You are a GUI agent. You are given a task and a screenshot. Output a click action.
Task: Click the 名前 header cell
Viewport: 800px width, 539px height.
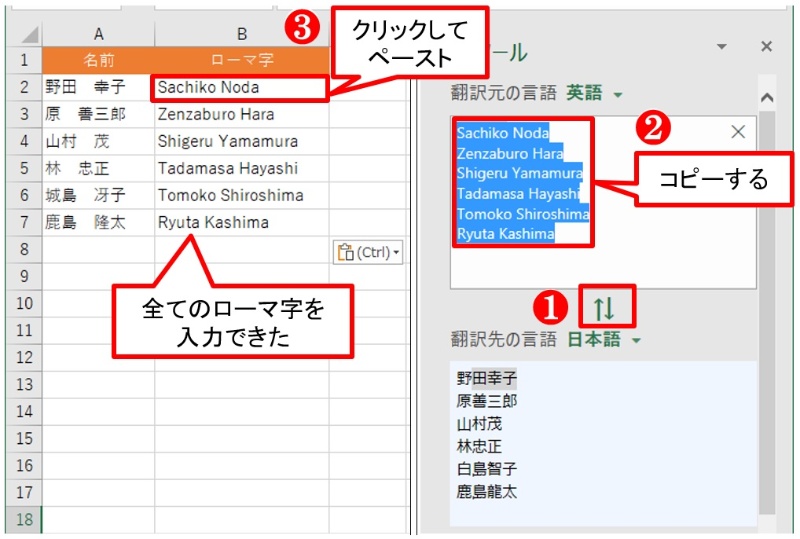point(98,60)
